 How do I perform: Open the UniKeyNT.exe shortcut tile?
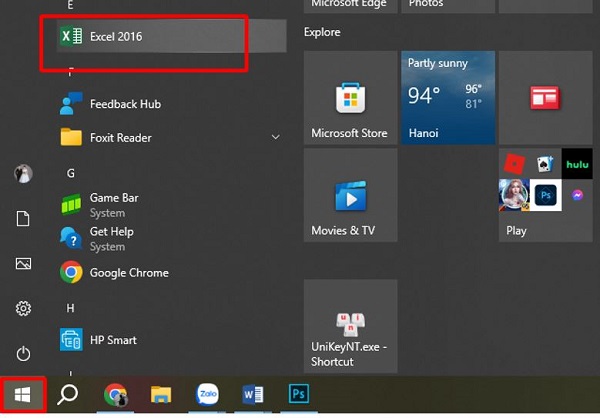[351, 326]
